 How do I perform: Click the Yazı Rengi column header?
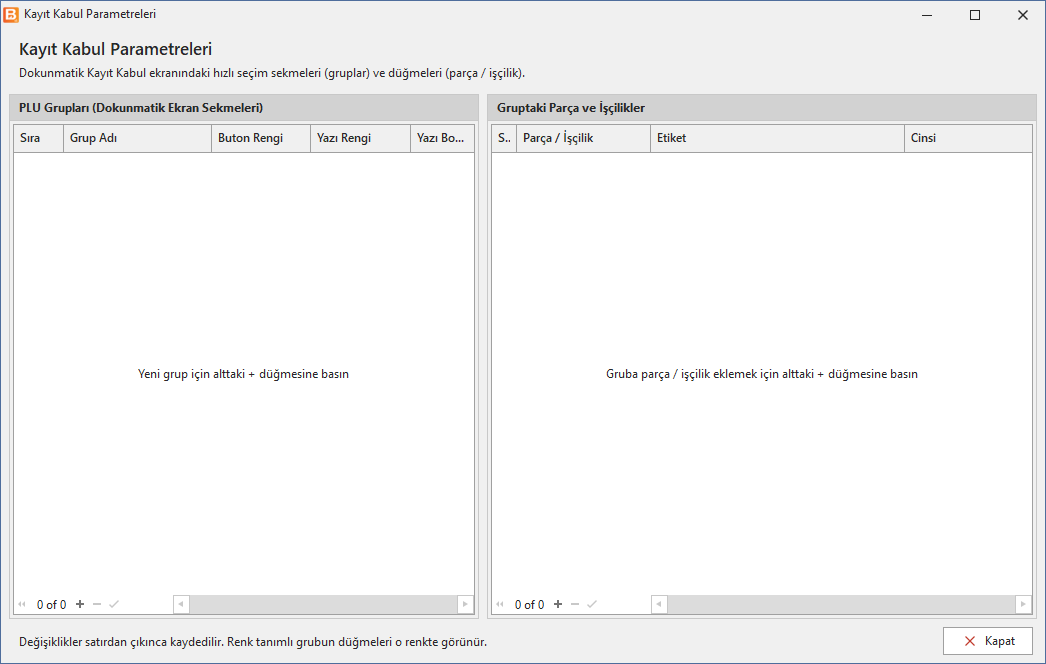[360, 138]
